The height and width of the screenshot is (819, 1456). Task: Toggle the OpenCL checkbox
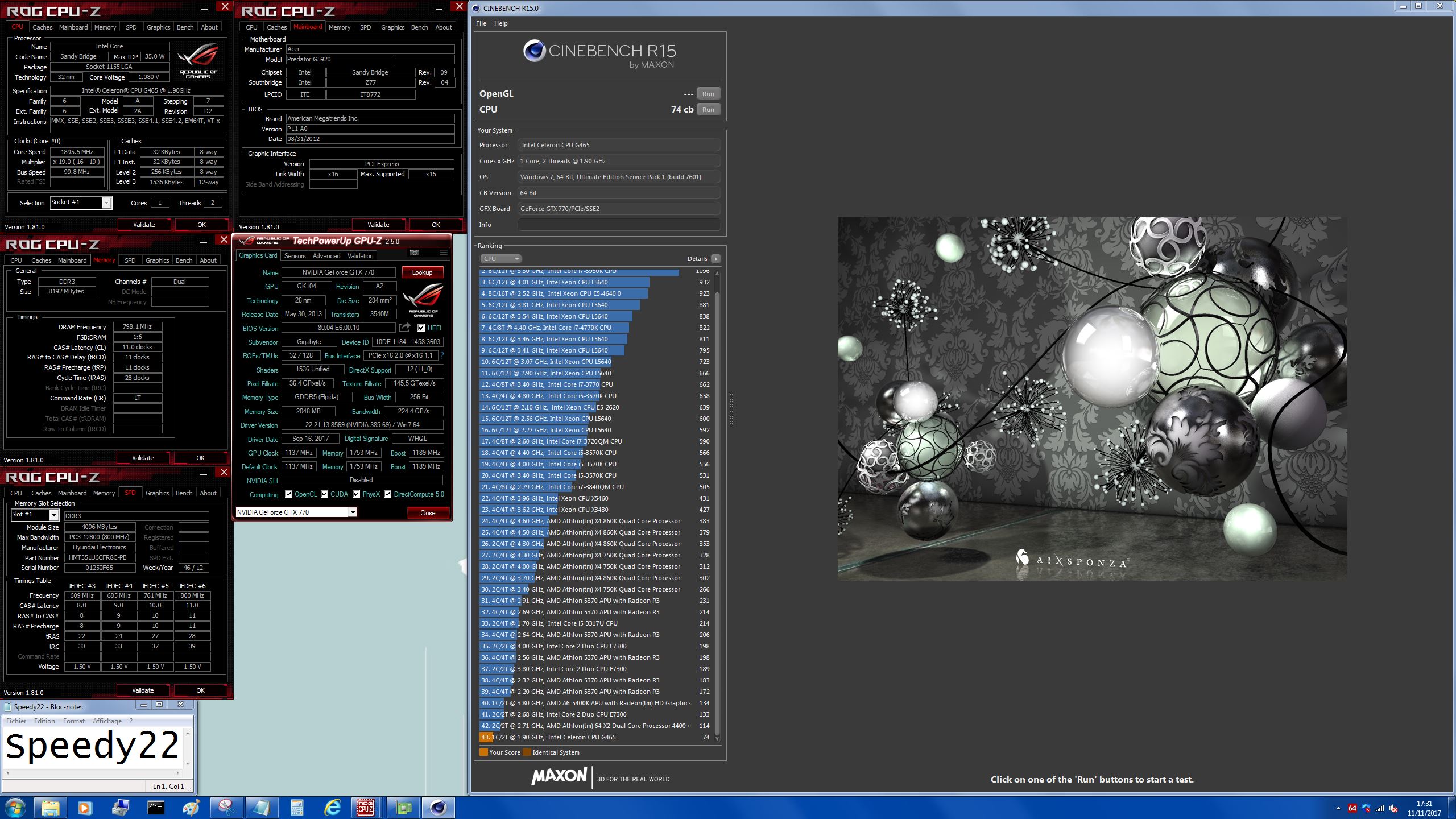click(x=289, y=494)
